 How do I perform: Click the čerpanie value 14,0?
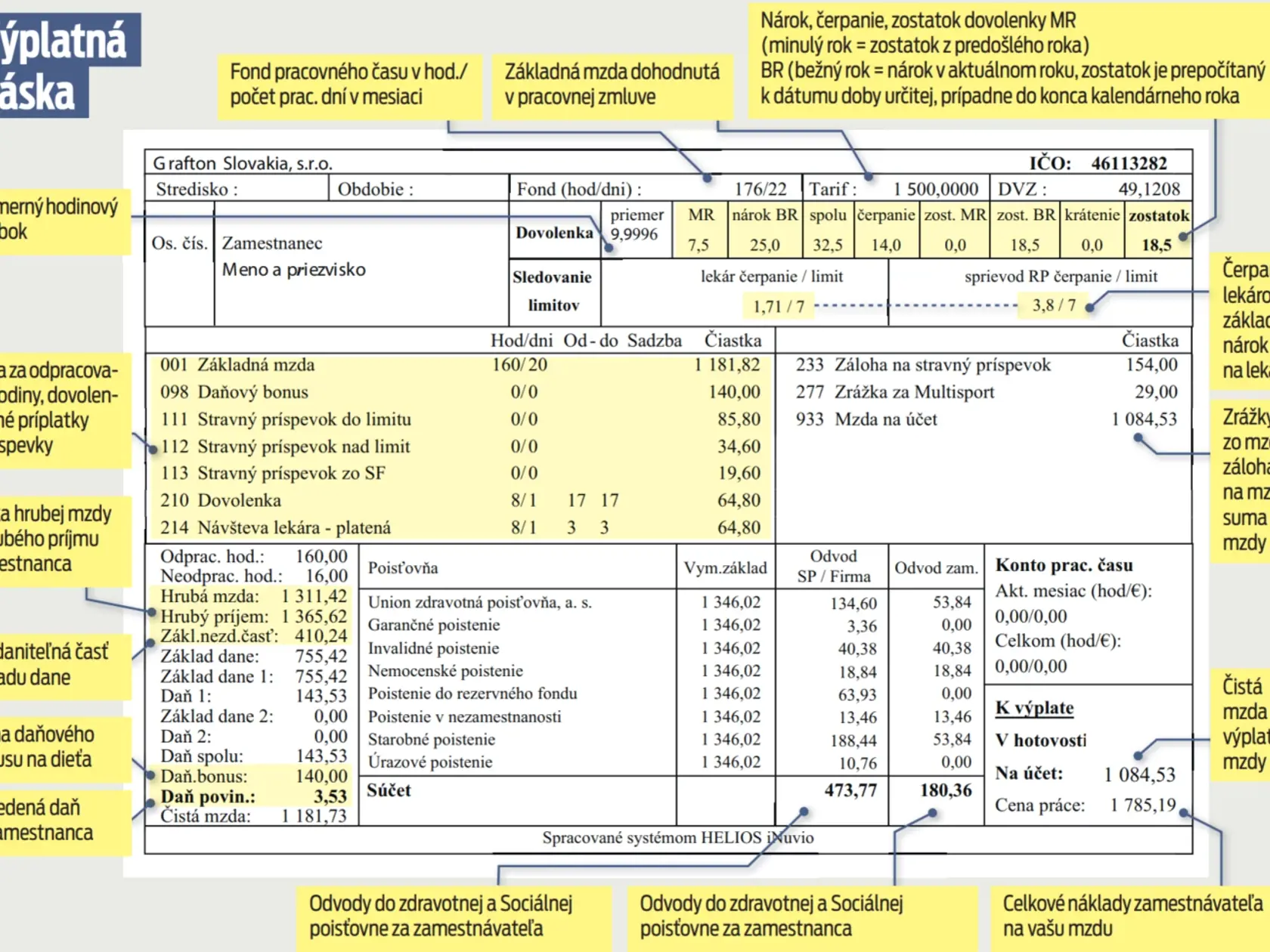point(886,245)
